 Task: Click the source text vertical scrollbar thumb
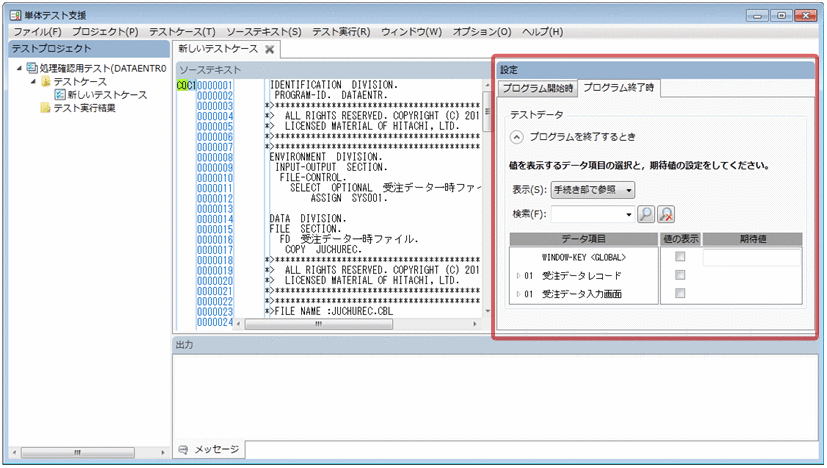click(x=487, y=111)
